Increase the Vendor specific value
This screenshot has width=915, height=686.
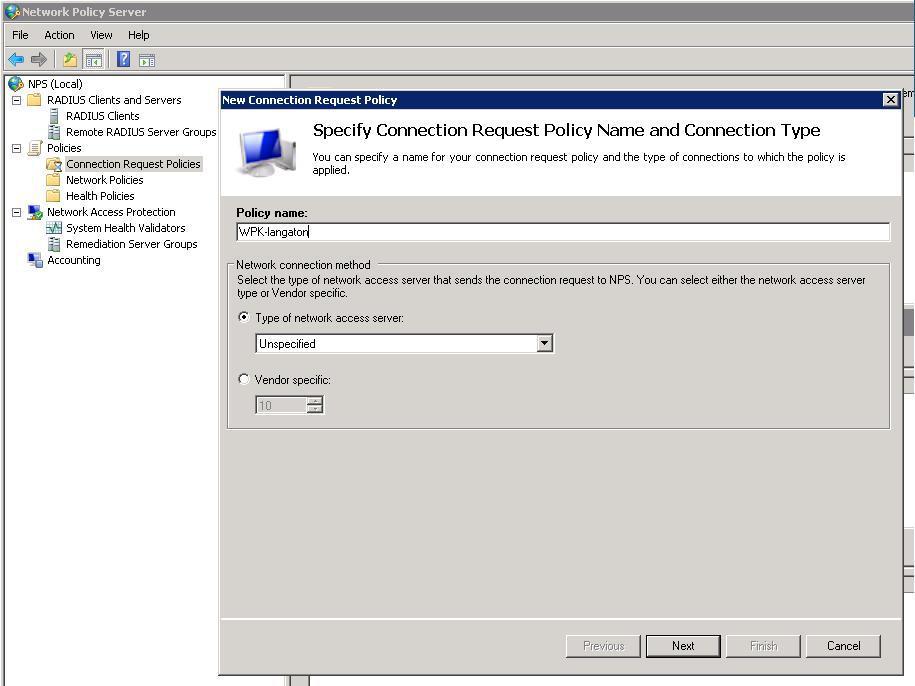tap(315, 401)
